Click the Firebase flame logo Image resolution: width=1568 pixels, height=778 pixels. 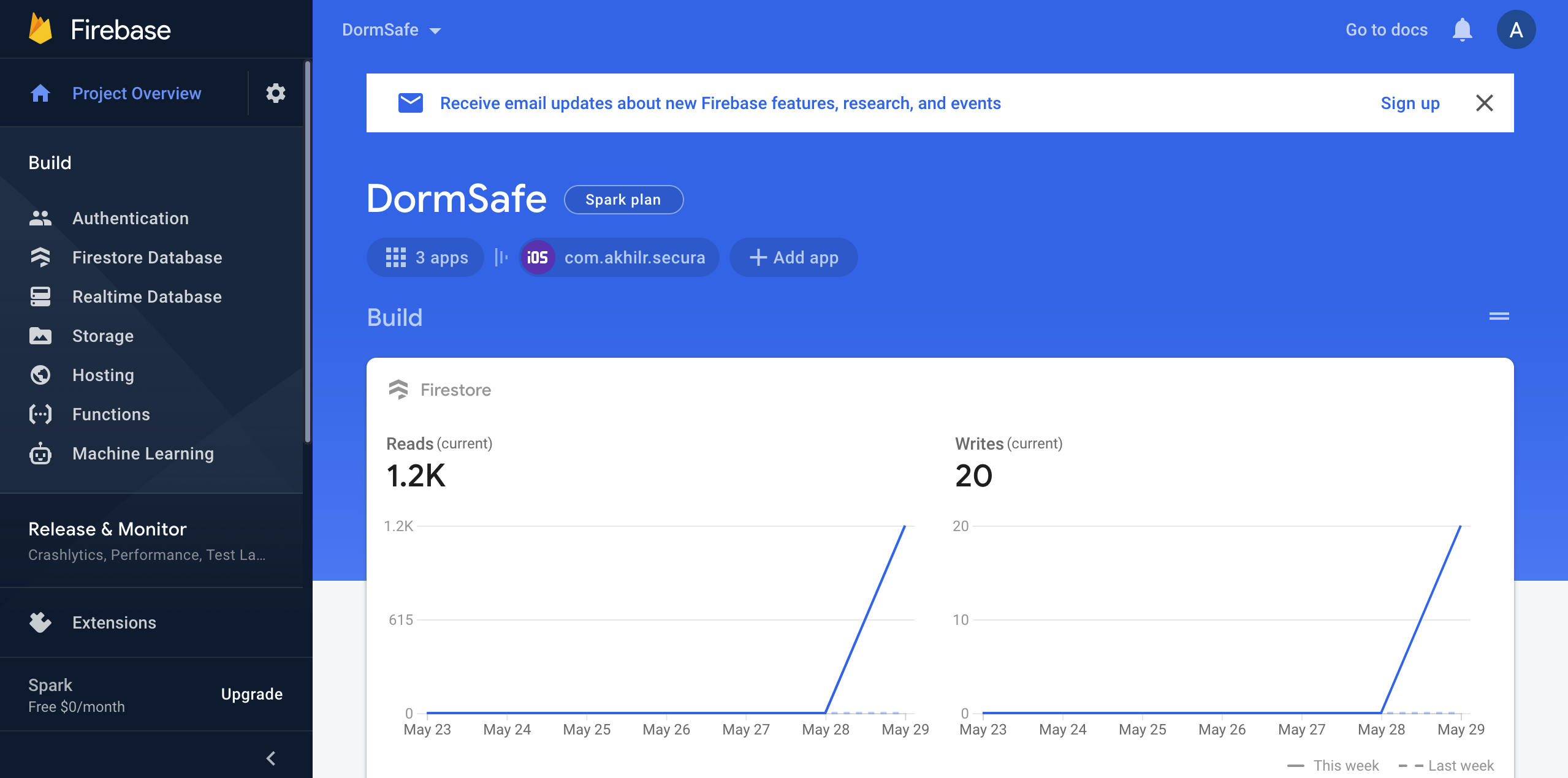coord(40,29)
